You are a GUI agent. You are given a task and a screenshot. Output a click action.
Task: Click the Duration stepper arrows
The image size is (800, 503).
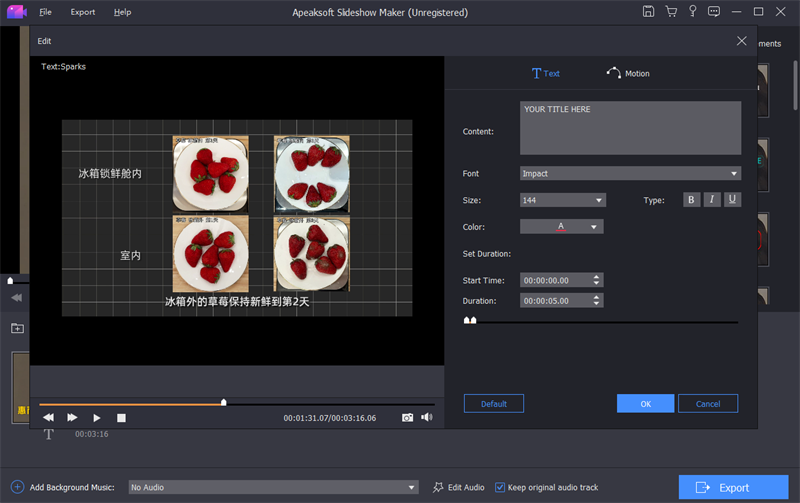[x=596, y=300]
